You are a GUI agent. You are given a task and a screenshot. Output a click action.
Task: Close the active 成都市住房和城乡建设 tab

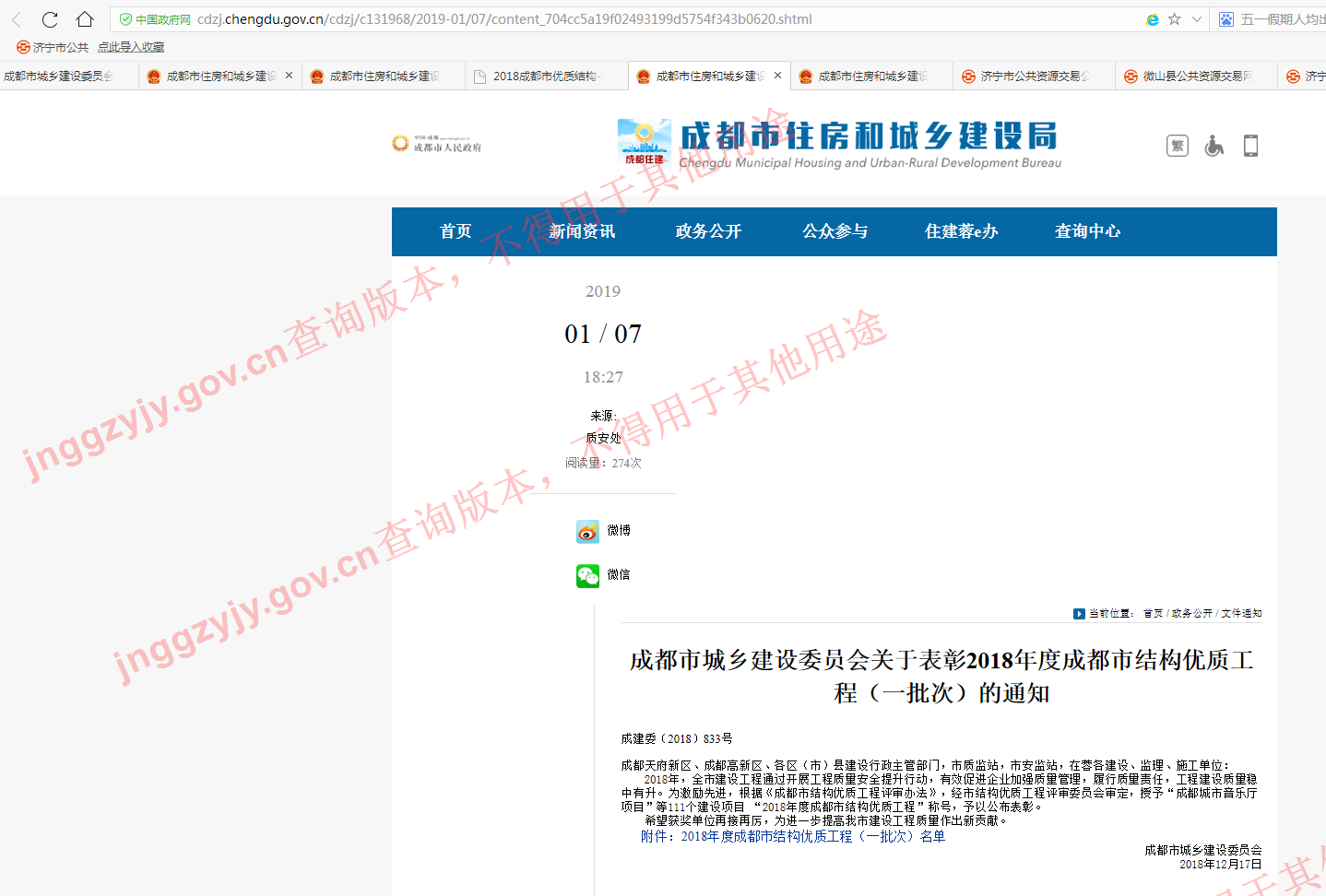pyautogui.click(x=777, y=76)
